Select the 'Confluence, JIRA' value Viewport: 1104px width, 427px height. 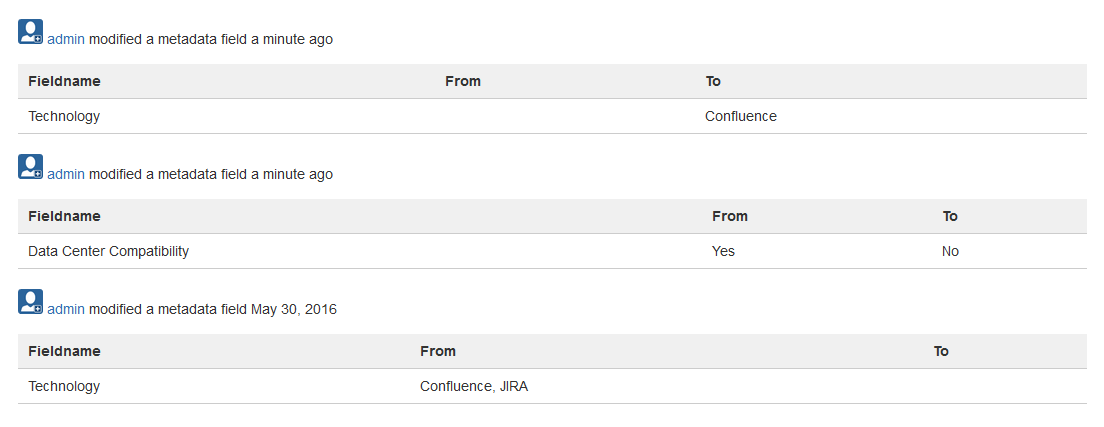point(474,386)
